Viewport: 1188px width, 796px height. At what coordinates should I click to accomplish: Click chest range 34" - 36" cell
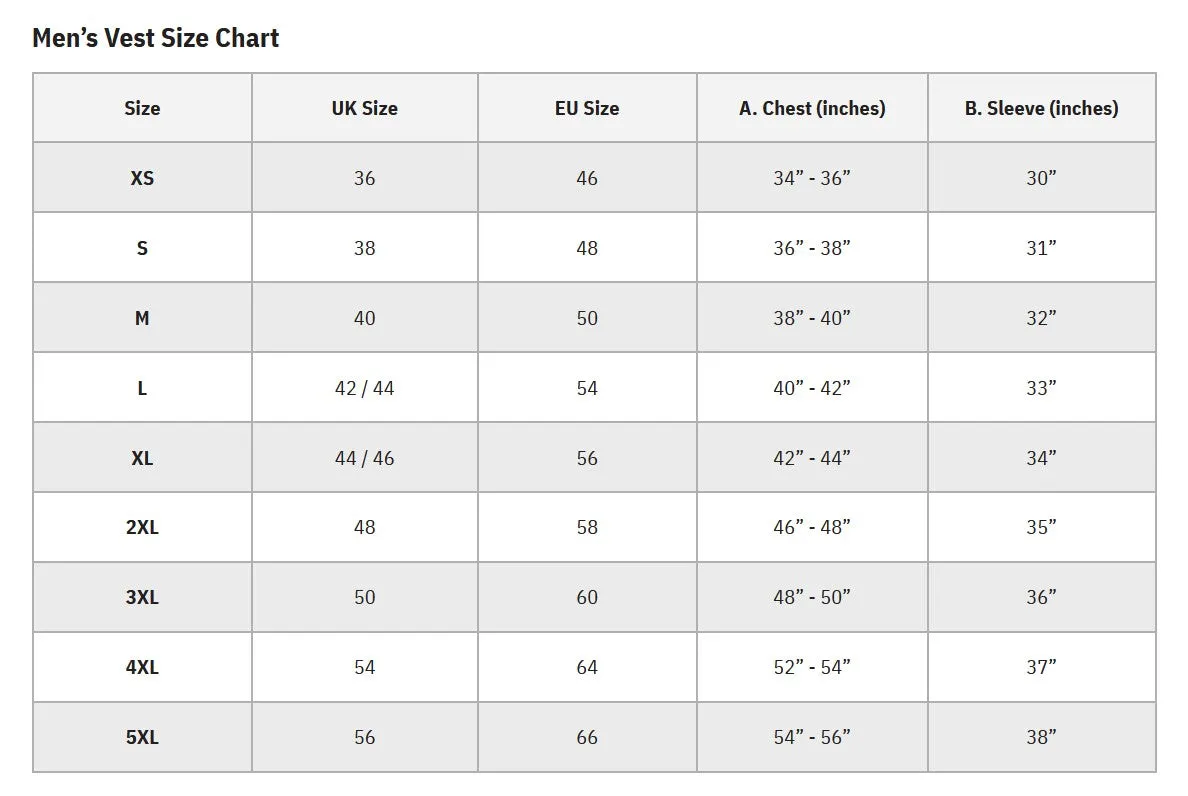coord(812,178)
